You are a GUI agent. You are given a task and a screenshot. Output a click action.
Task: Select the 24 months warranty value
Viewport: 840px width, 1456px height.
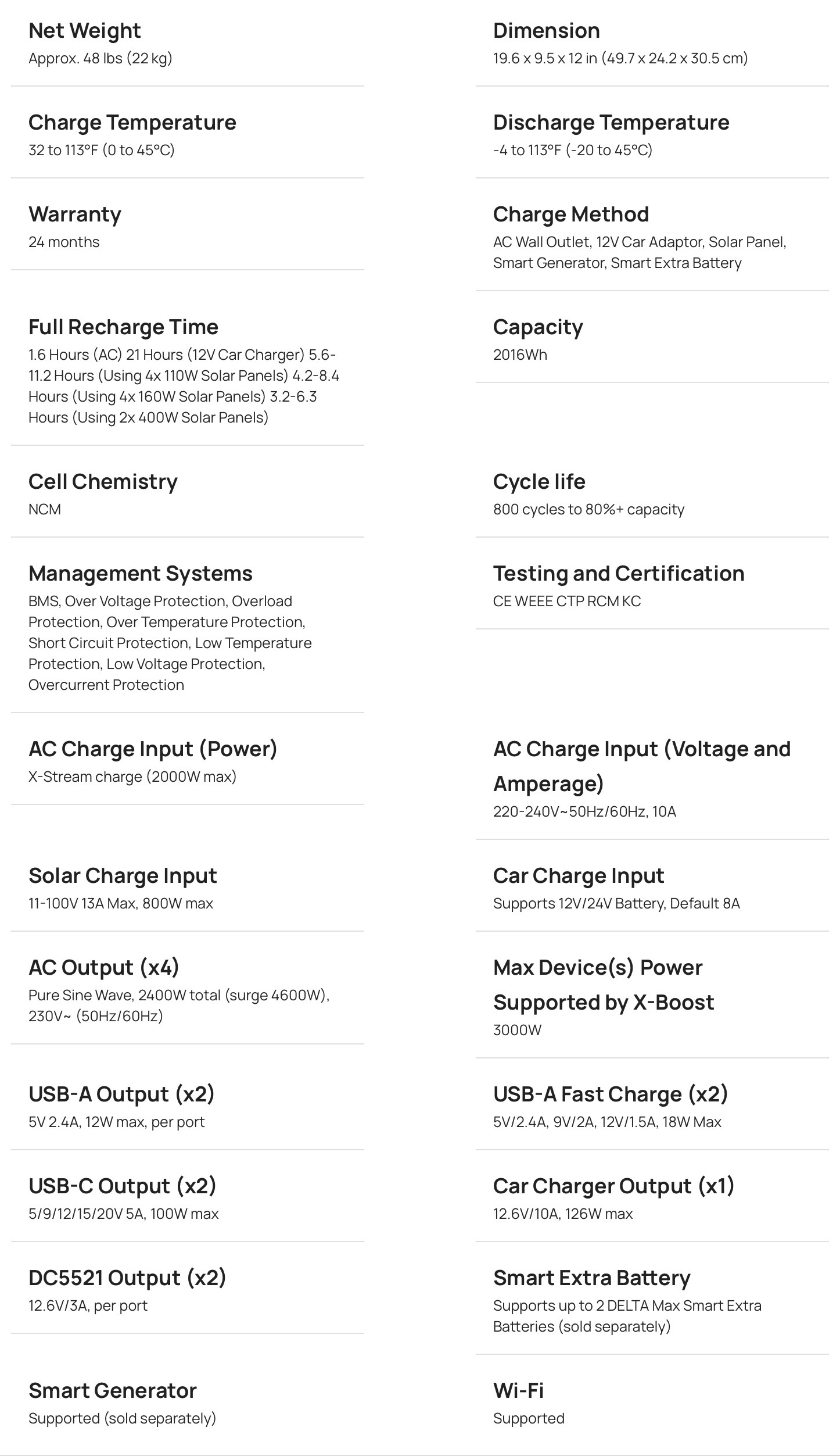click(64, 242)
